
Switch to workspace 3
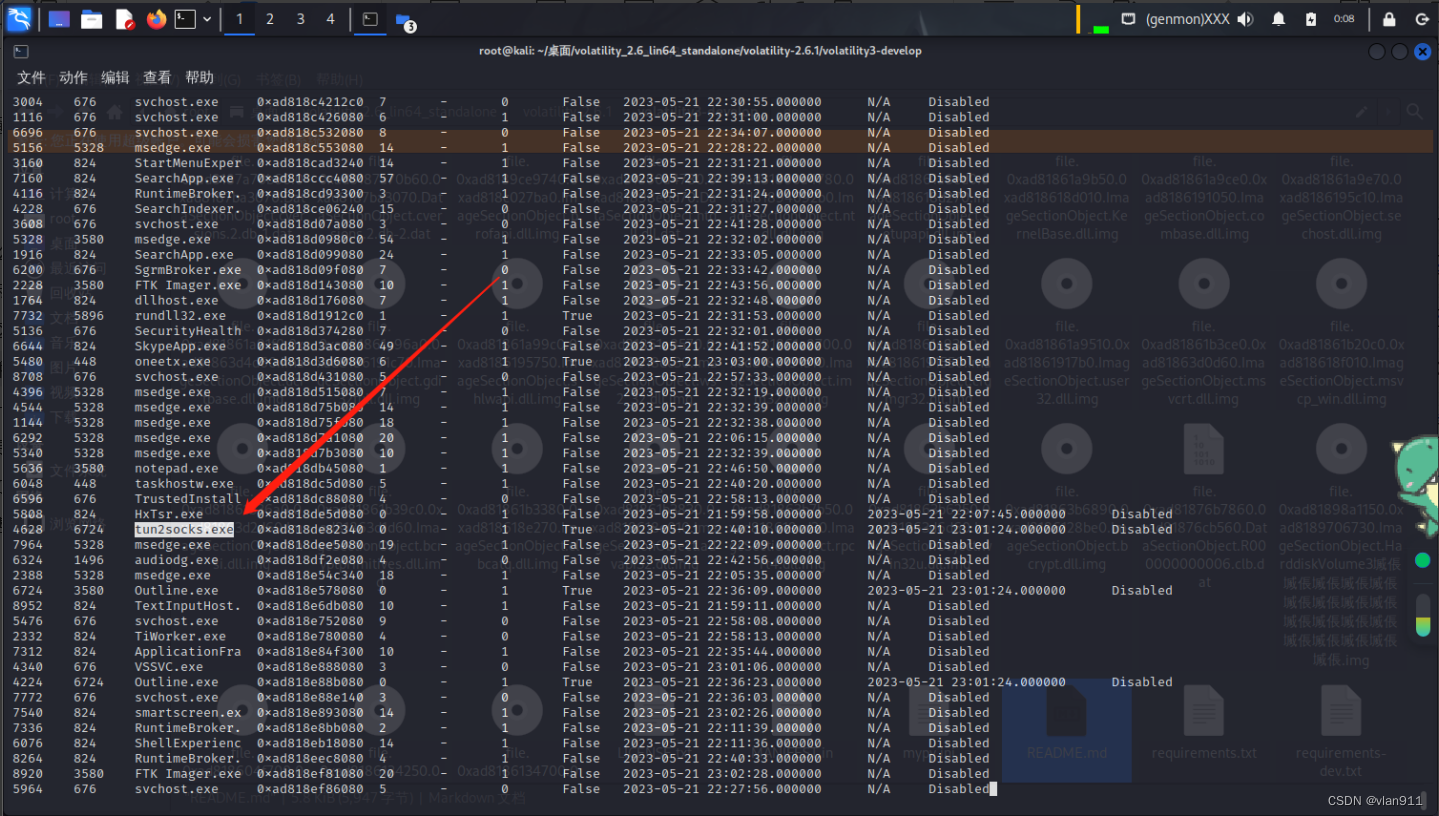pos(300,19)
